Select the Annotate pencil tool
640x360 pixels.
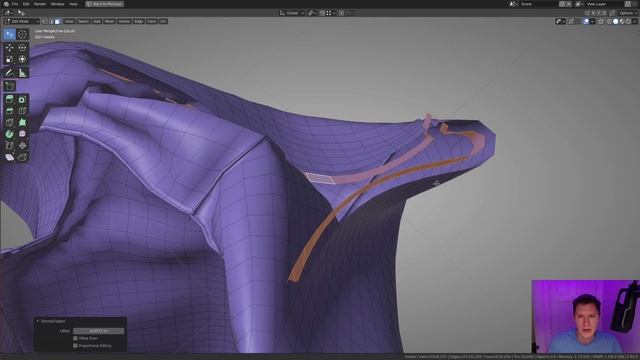click(x=9, y=73)
